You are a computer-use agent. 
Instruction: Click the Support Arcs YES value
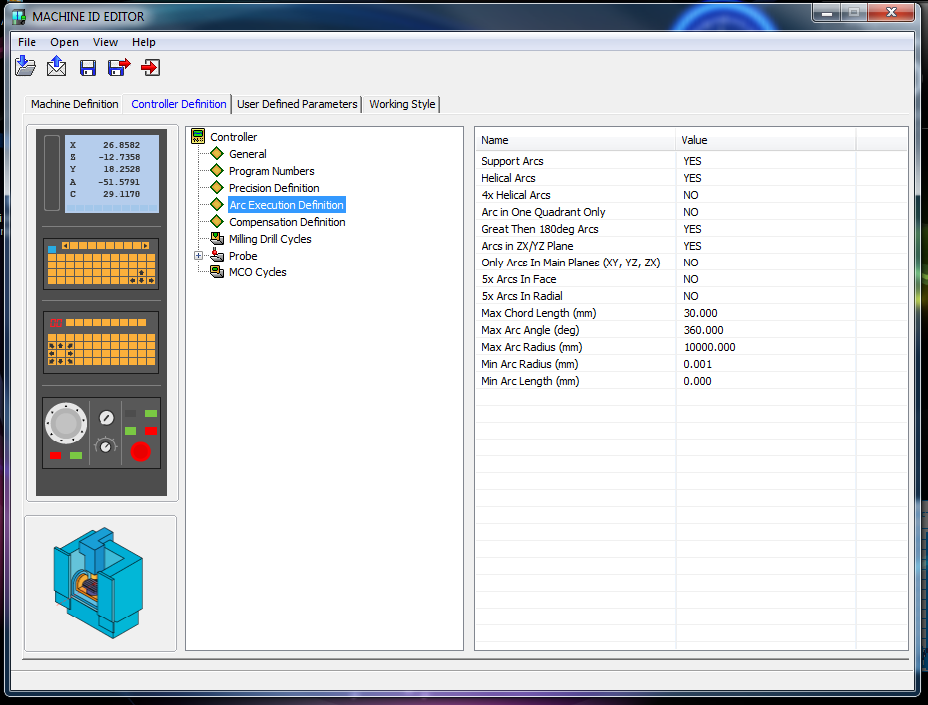[692, 161]
